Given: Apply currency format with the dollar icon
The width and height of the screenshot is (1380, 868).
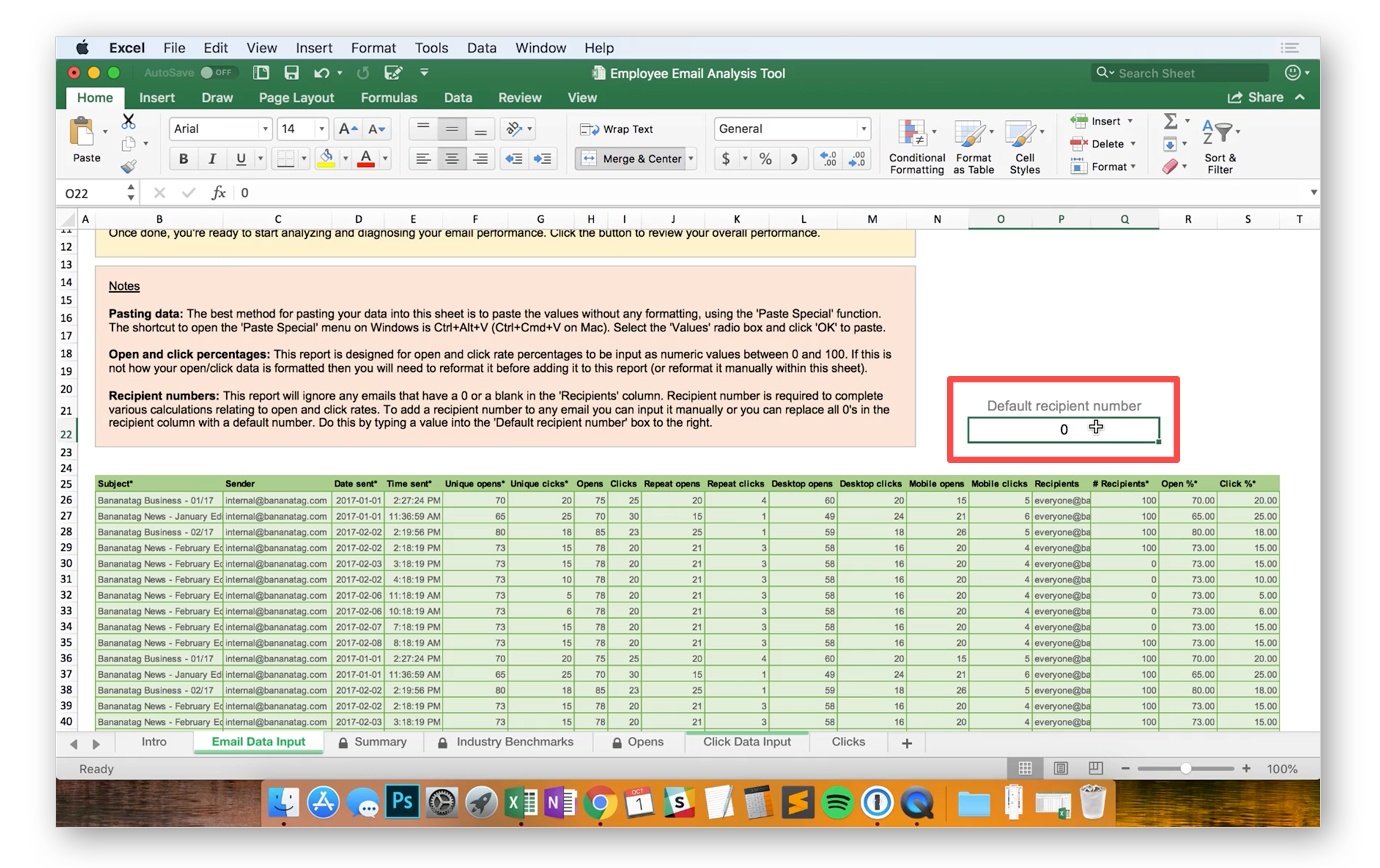Looking at the screenshot, I should coord(726,159).
